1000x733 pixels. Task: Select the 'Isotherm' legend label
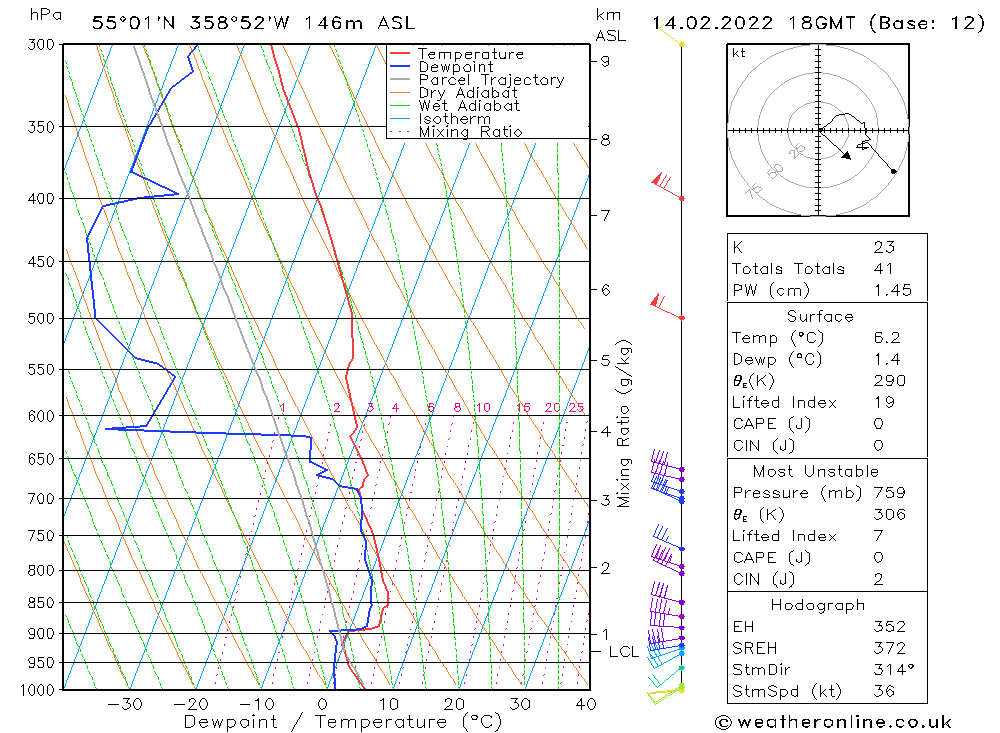454,119
